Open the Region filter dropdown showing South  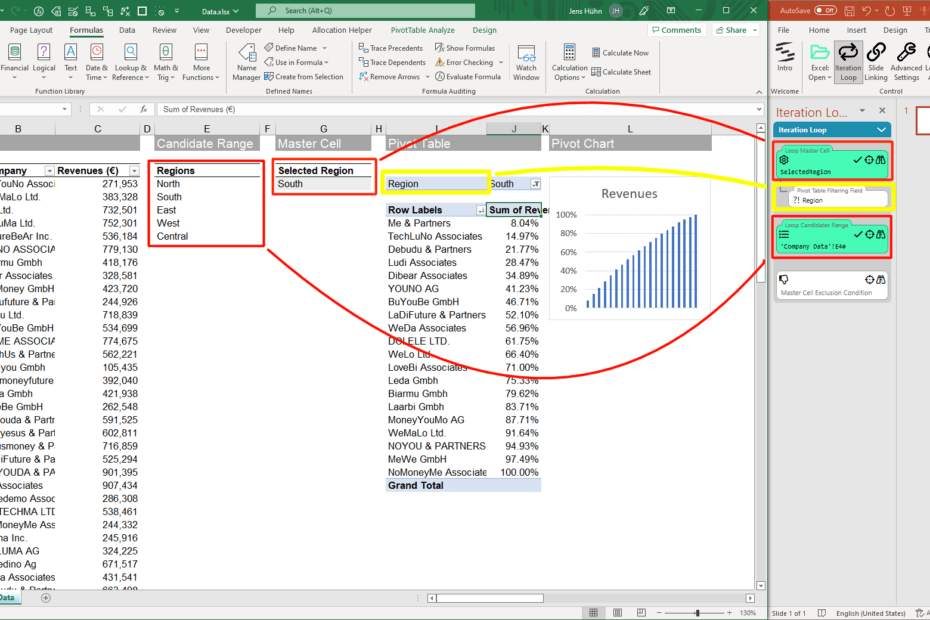tap(538, 184)
